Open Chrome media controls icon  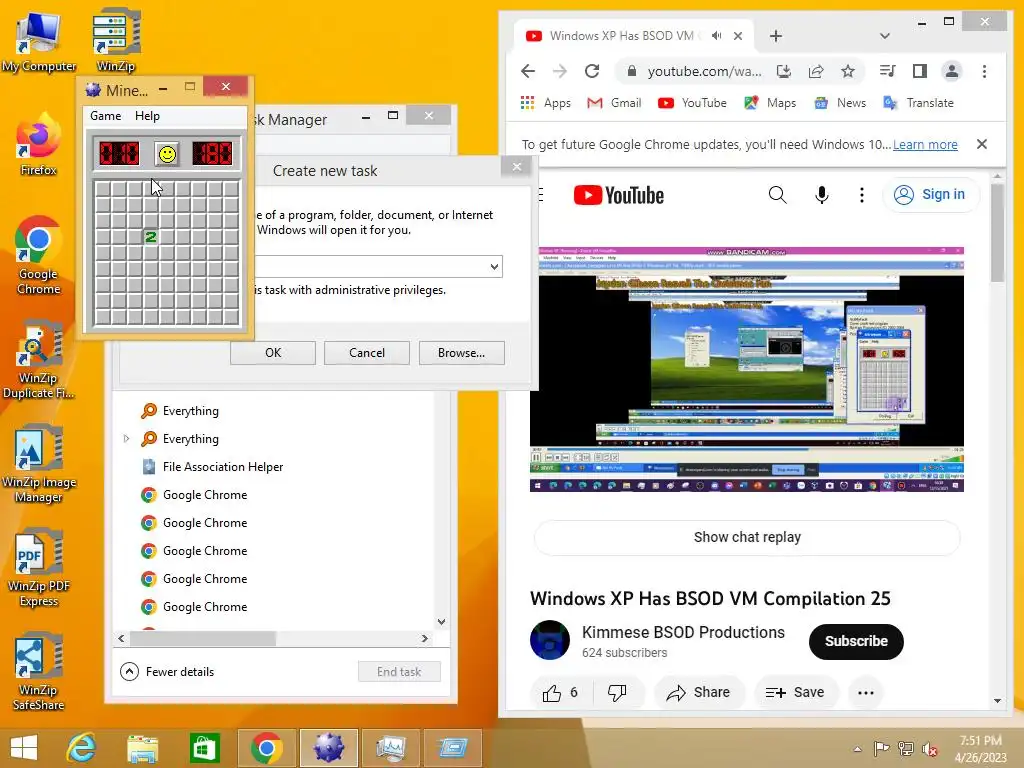click(x=888, y=71)
